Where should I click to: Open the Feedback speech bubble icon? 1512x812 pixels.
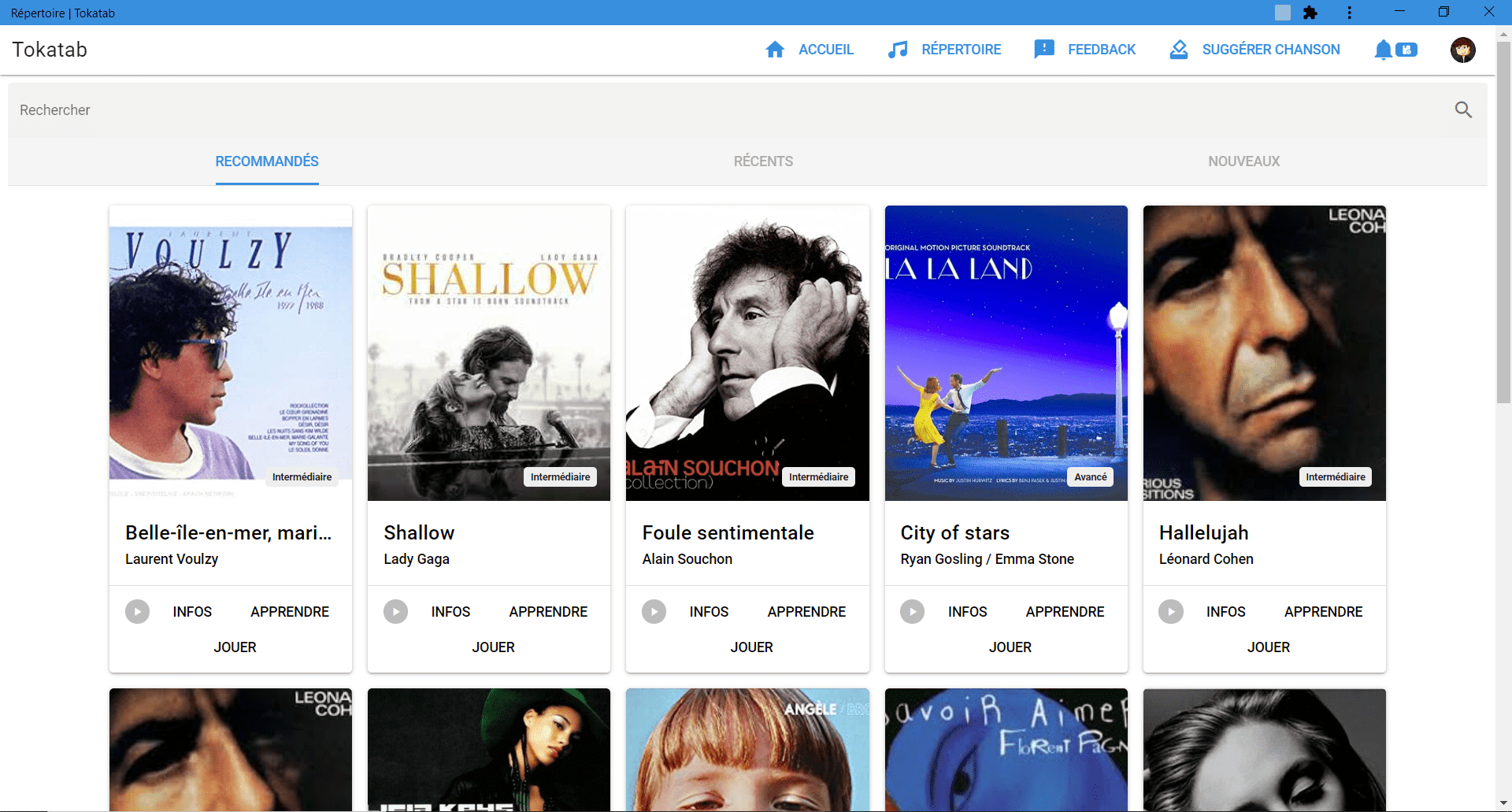pos(1044,50)
